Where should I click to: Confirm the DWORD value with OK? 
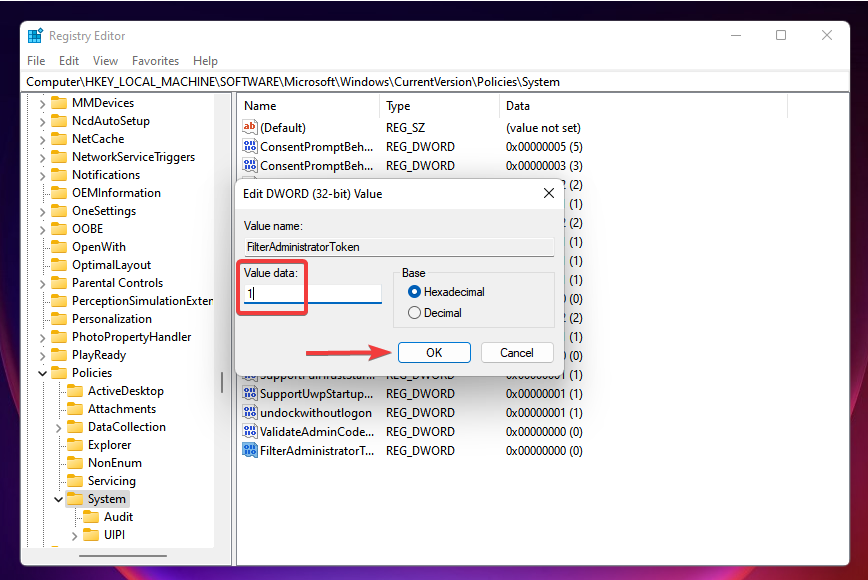(434, 353)
